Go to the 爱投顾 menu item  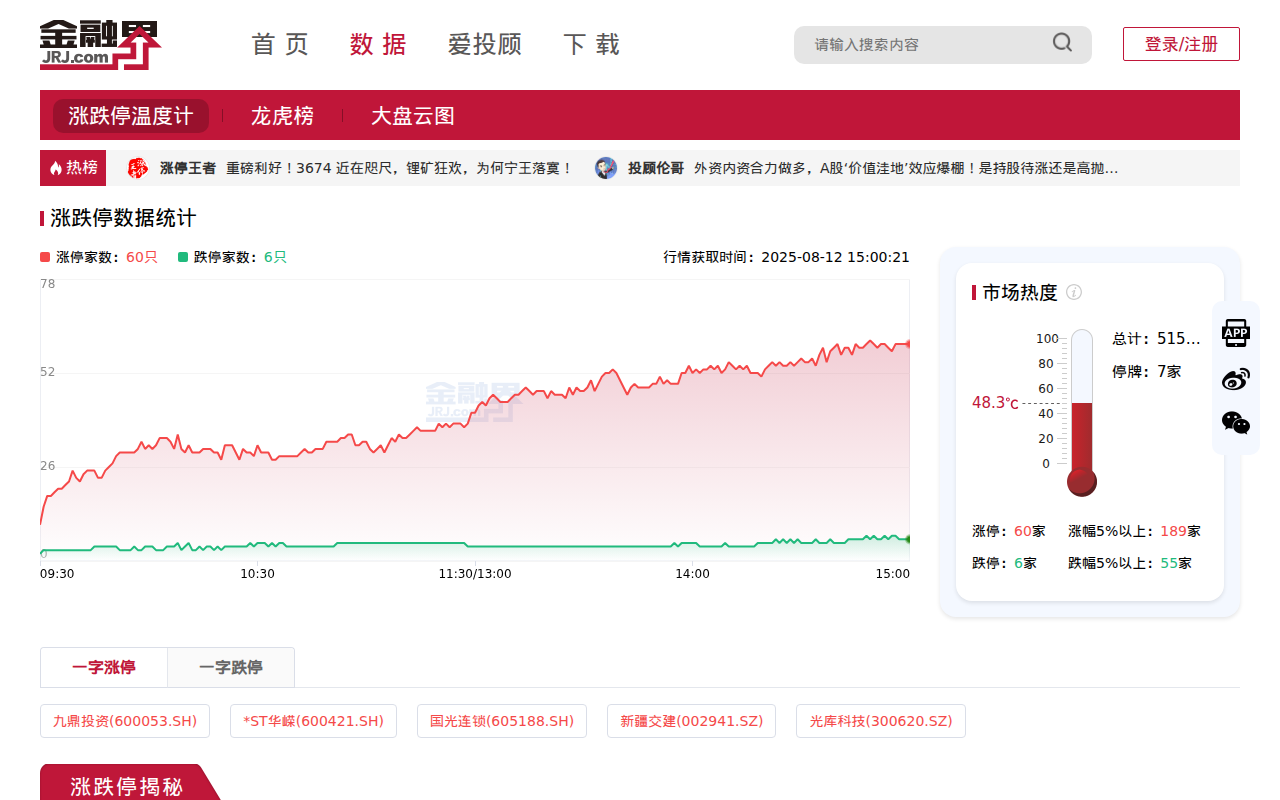point(485,44)
